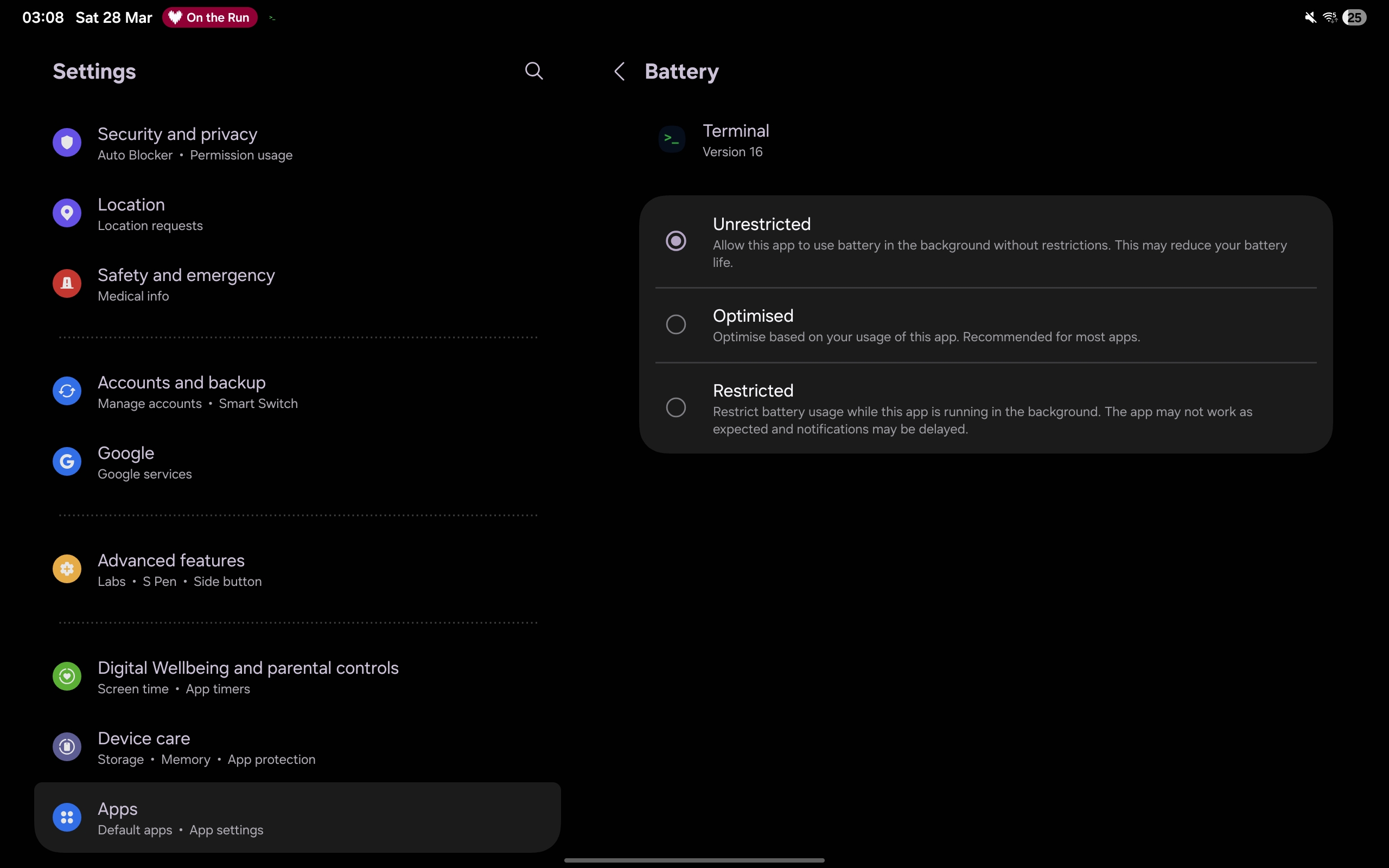
Task: Tap the Security and privacy shield icon
Action: [67, 142]
